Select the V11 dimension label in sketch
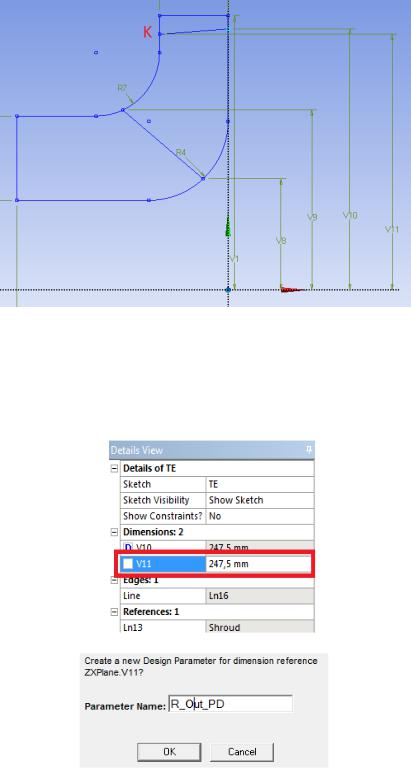 (x=392, y=229)
